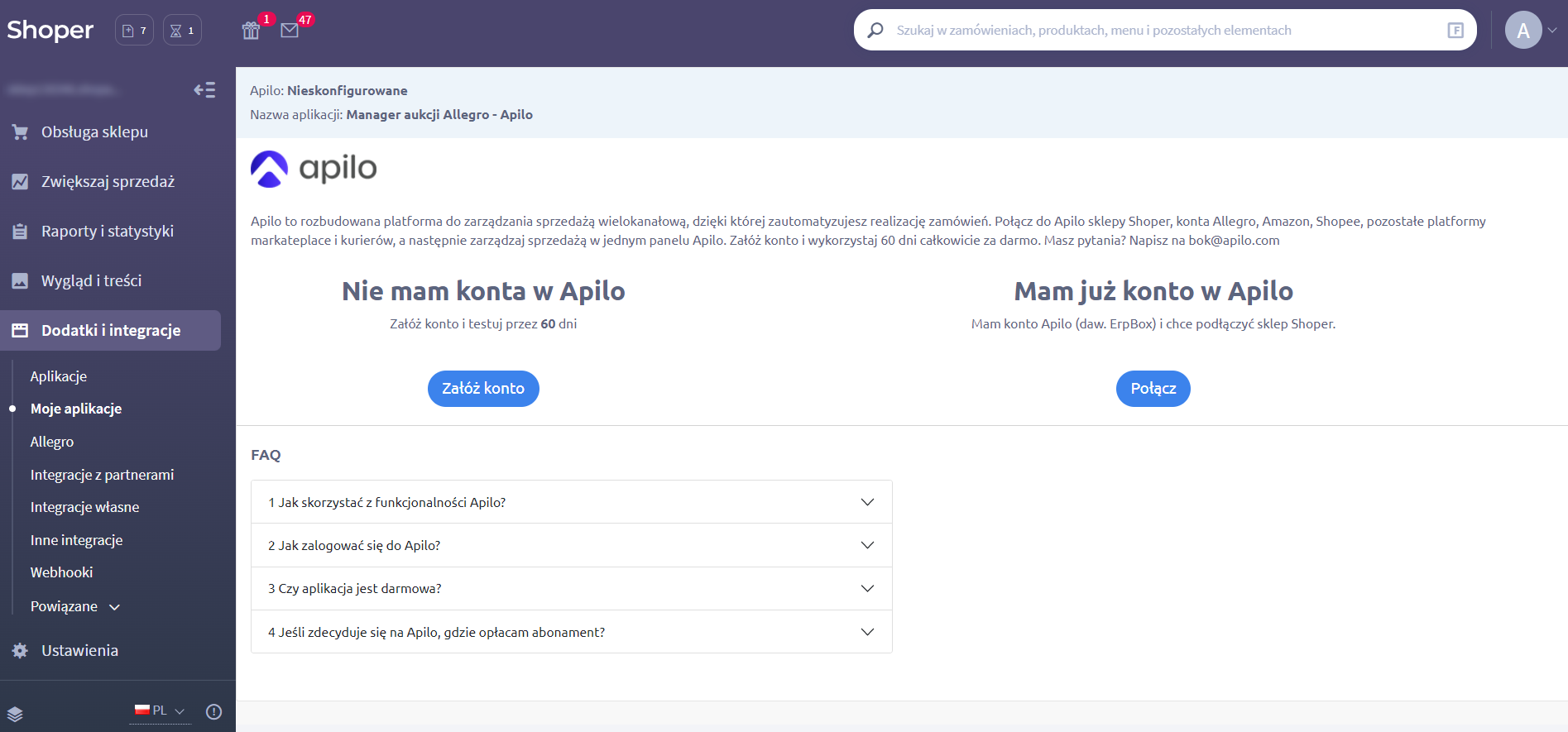Image resolution: width=1568 pixels, height=732 pixels.
Task: Click the cart icon for Obsługa sklepu
Action: (x=21, y=132)
